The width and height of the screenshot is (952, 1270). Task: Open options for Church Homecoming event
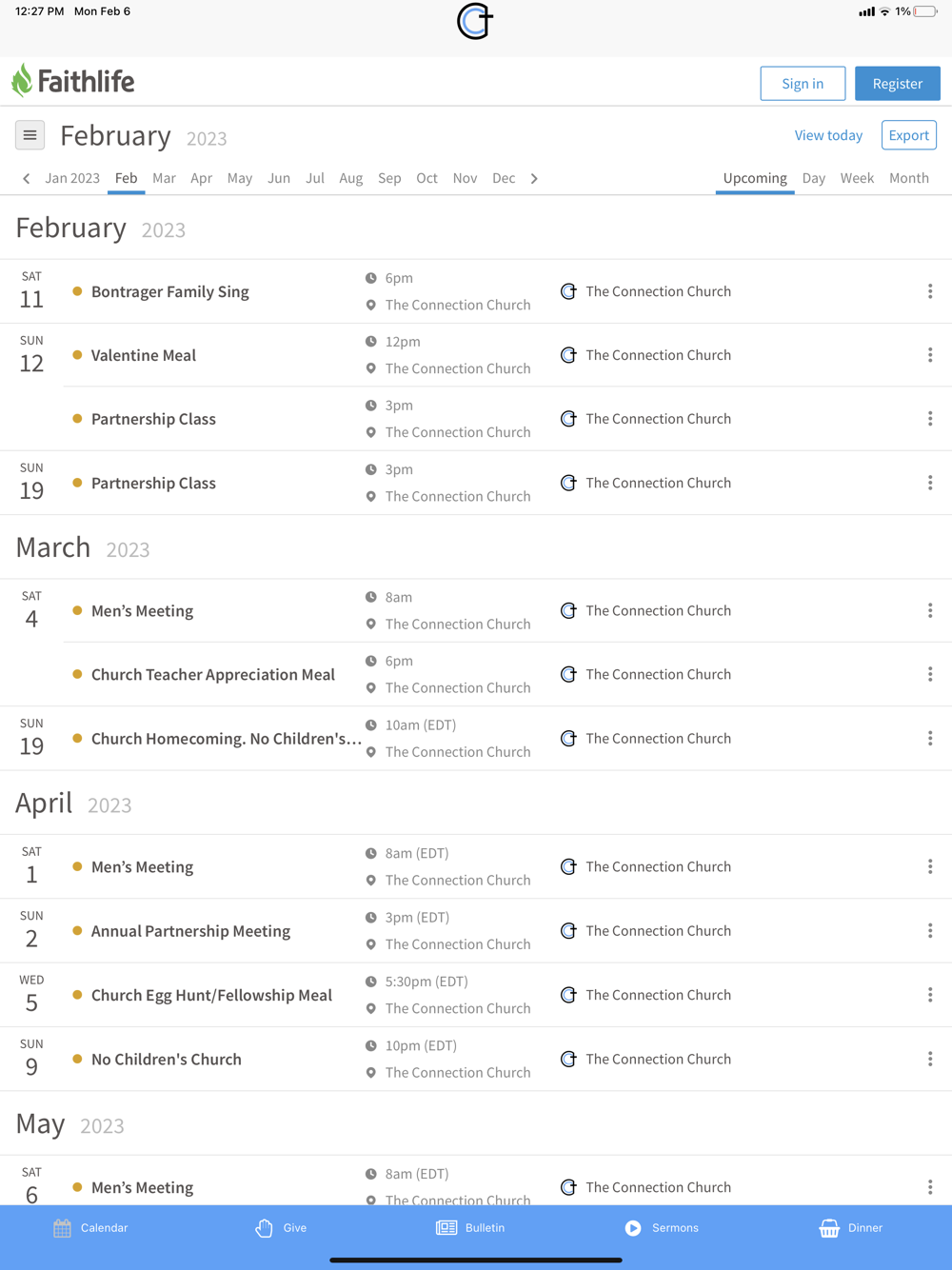click(930, 739)
